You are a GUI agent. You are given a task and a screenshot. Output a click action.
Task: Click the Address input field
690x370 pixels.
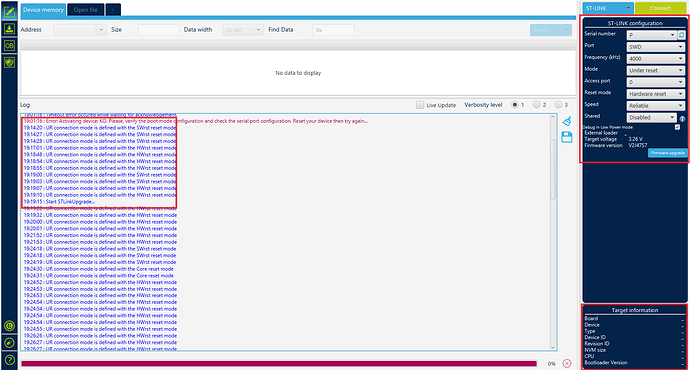(75, 30)
